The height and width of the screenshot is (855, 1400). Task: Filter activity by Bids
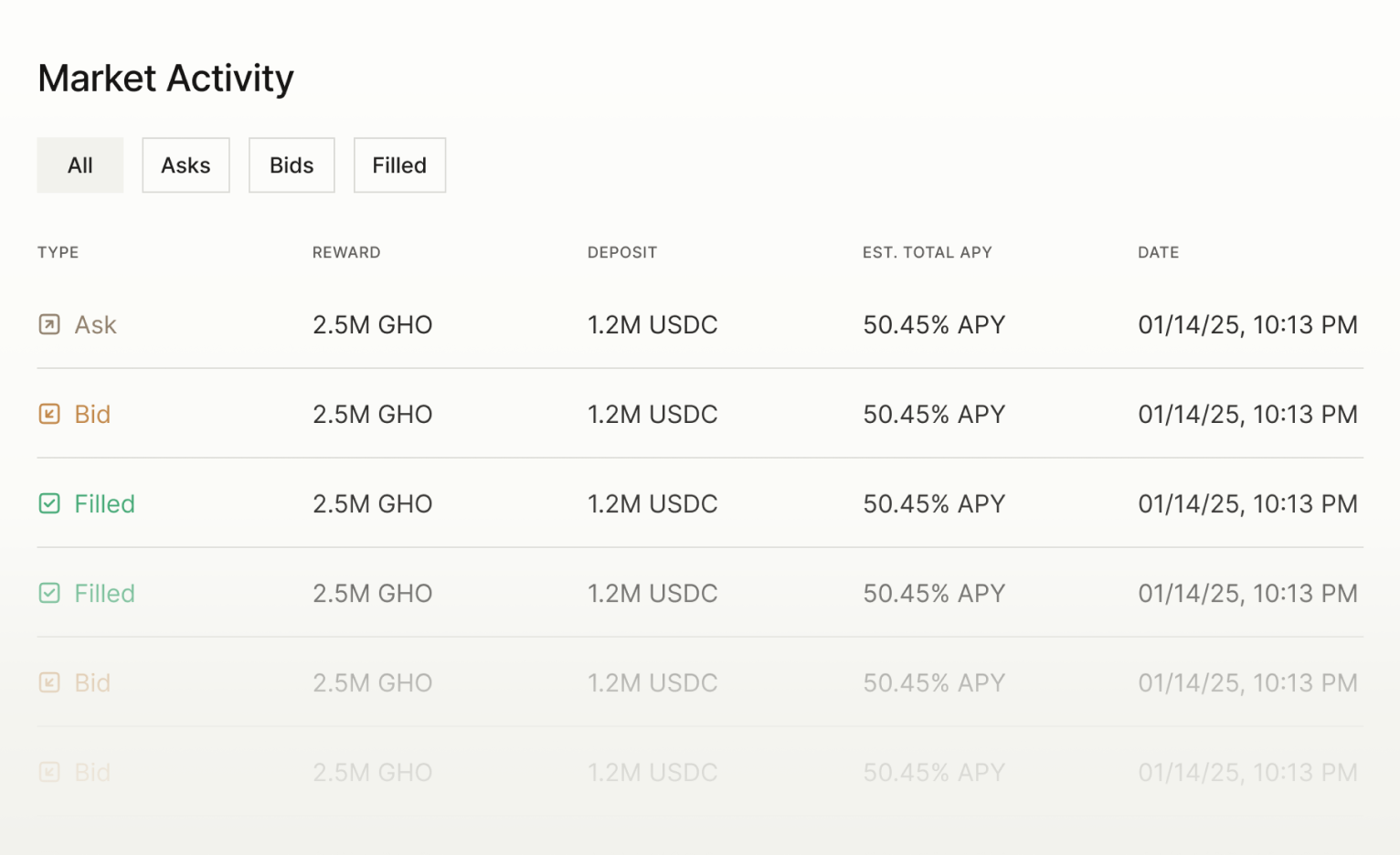click(x=292, y=165)
